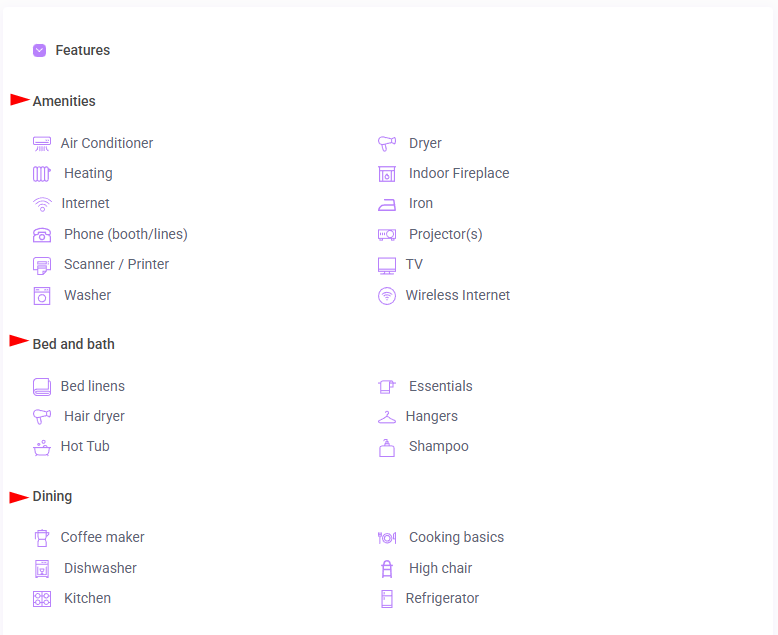Click the Refrigerator icon
The image size is (778, 635).
coord(387,599)
